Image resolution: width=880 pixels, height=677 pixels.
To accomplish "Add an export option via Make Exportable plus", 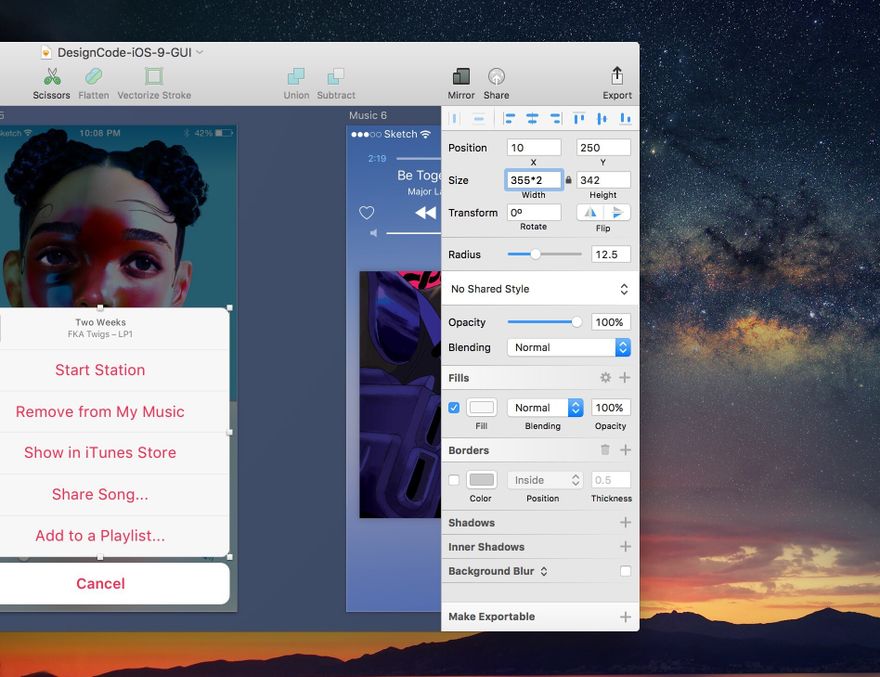I will click(x=625, y=617).
